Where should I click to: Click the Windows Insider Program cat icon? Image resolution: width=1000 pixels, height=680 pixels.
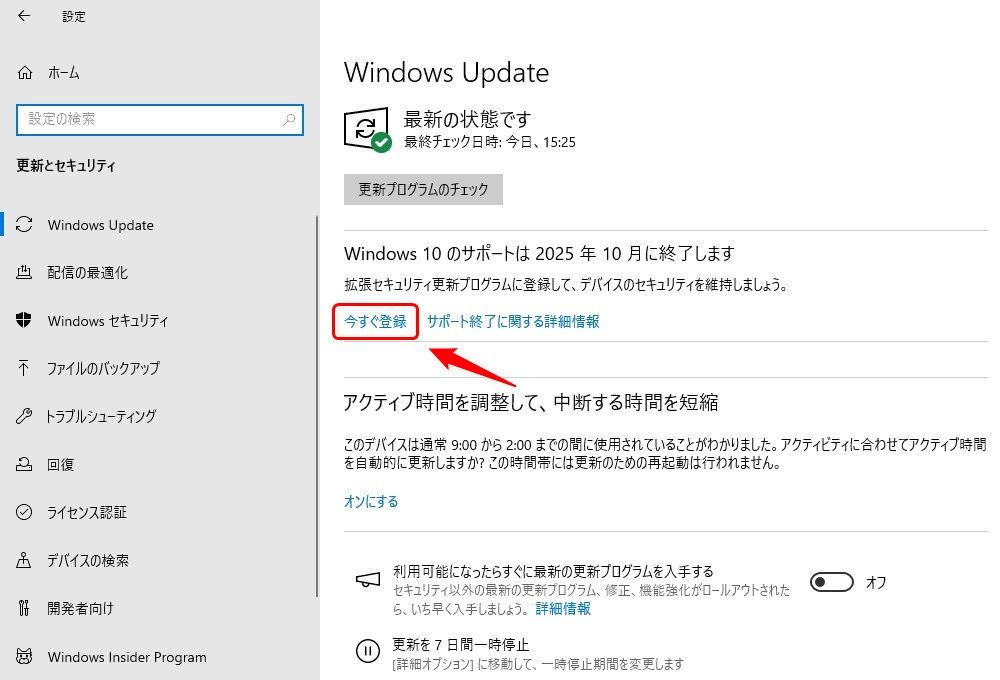[24, 656]
